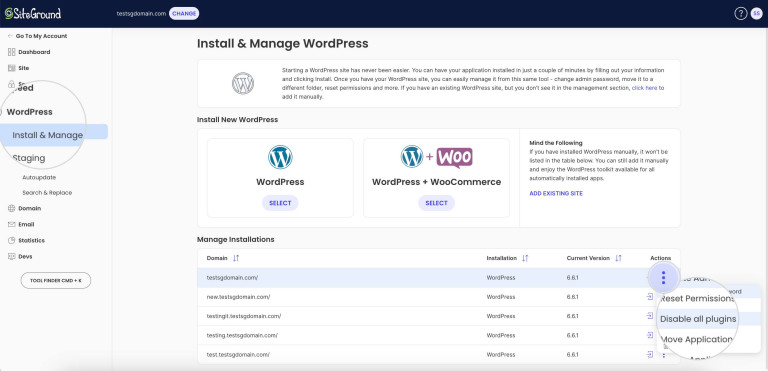768x371 pixels.
Task: Click WordPress cell in testing.testsgdomain.com row
Action: point(501,335)
